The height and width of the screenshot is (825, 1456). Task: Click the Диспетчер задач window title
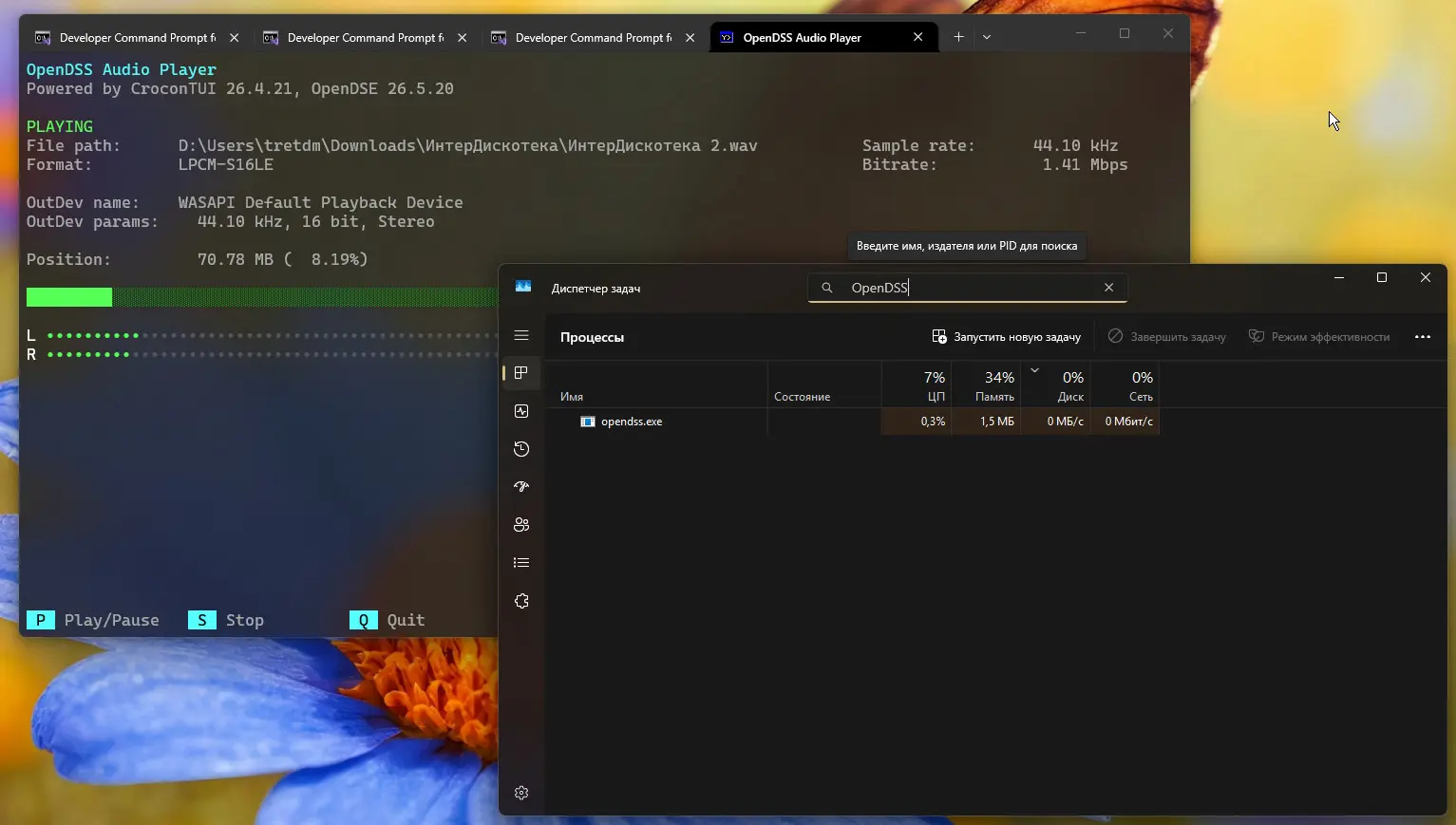pyautogui.click(x=596, y=289)
